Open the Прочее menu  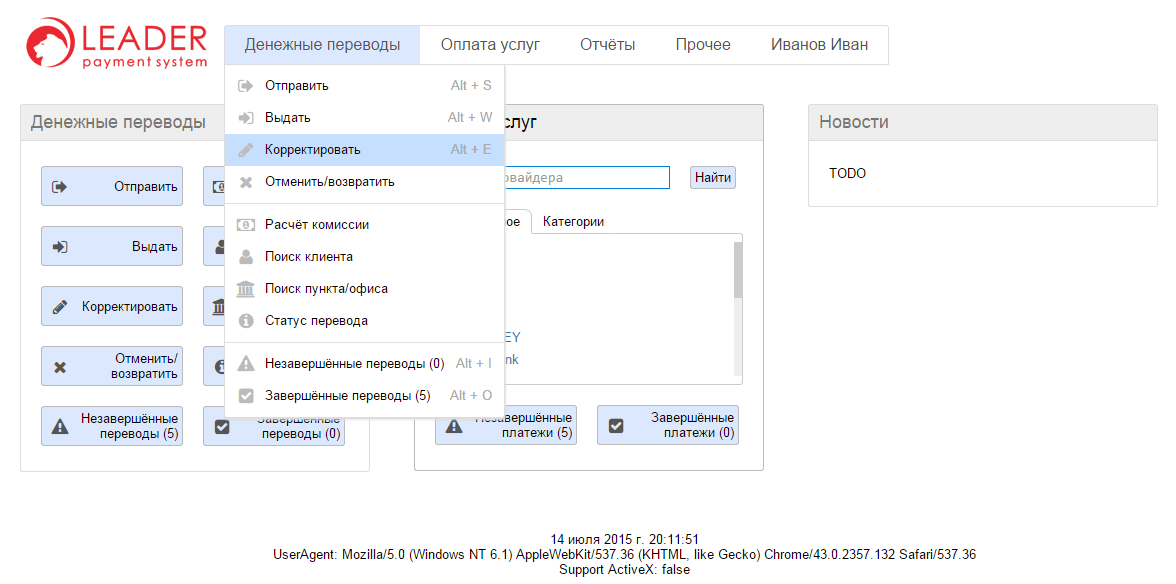[702, 45]
